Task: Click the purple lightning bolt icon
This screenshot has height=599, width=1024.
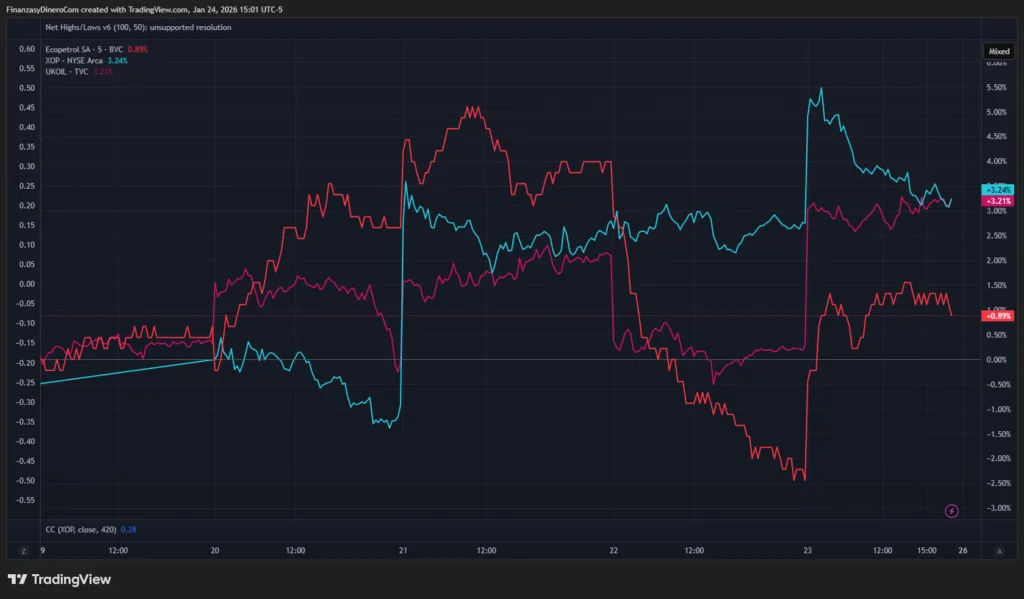Action: coord(951,511)
